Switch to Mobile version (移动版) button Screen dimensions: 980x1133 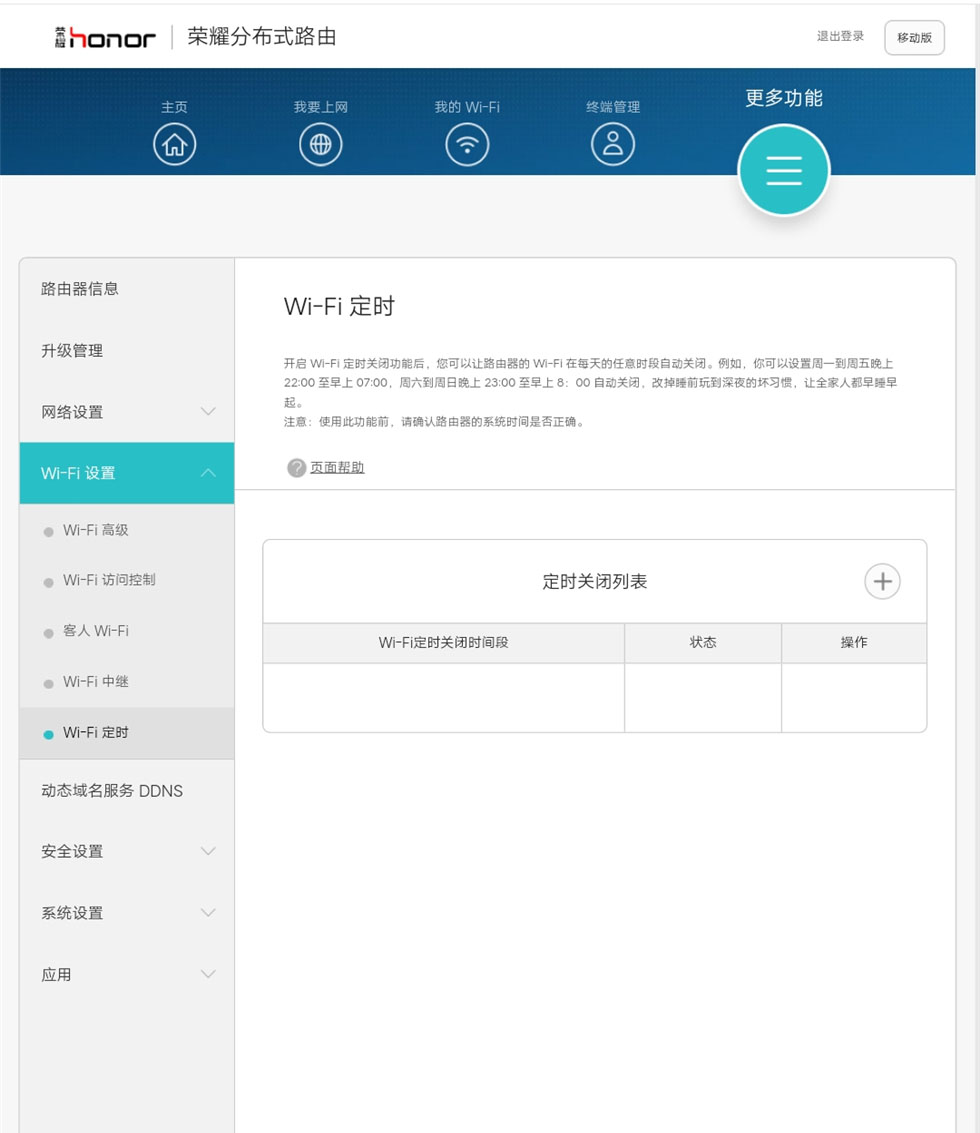pos(914,38)
